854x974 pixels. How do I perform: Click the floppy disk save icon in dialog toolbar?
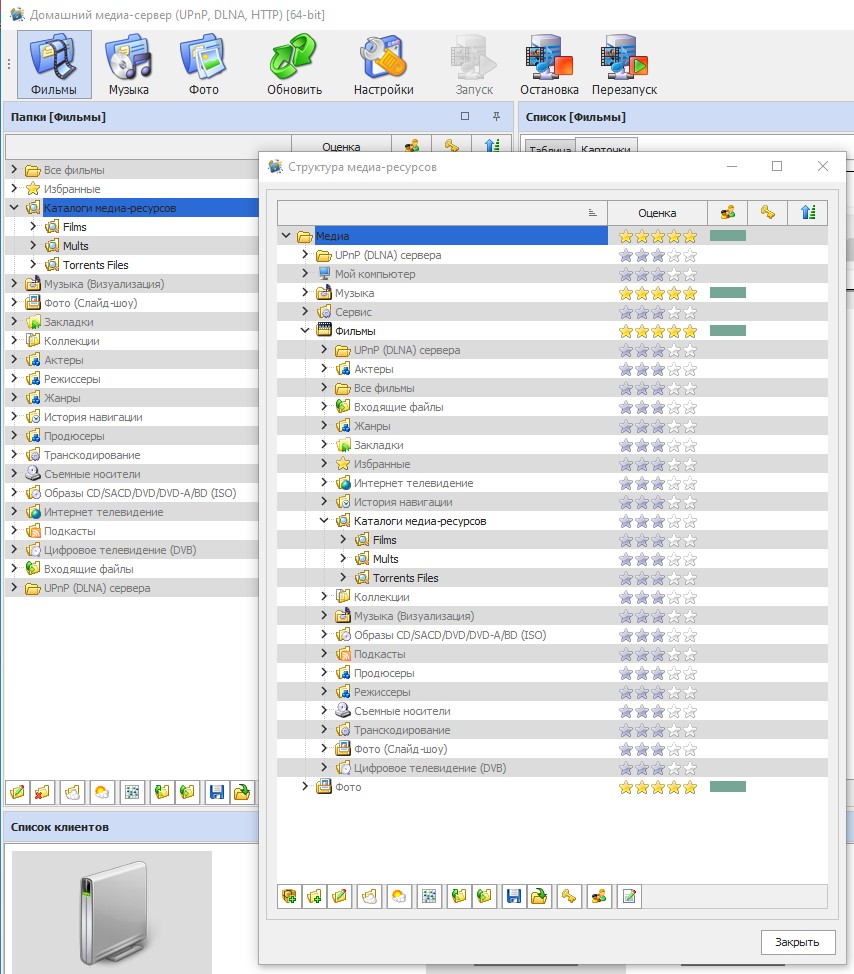pos(513,896)
